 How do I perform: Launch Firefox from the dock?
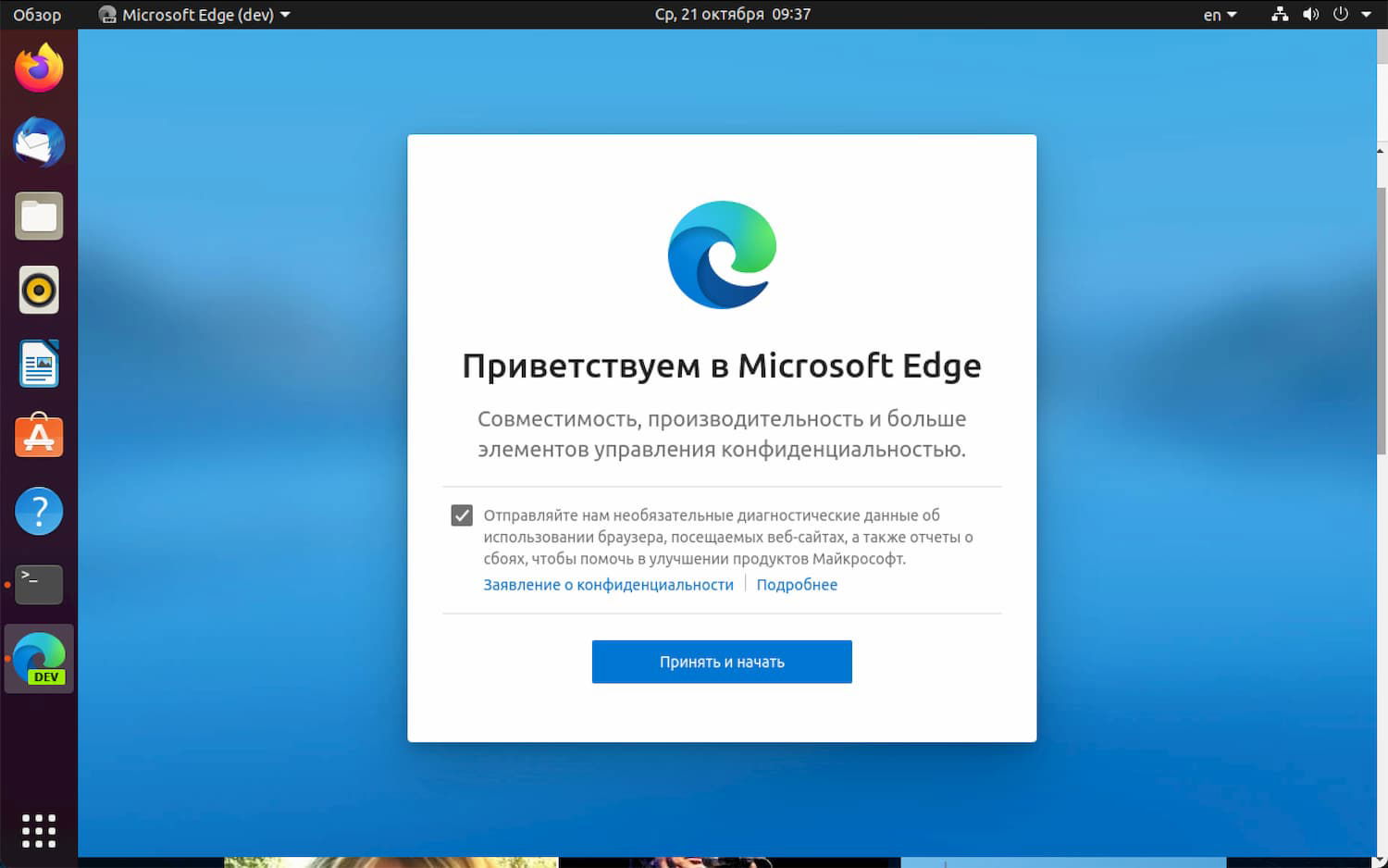(x=39, y=66)
